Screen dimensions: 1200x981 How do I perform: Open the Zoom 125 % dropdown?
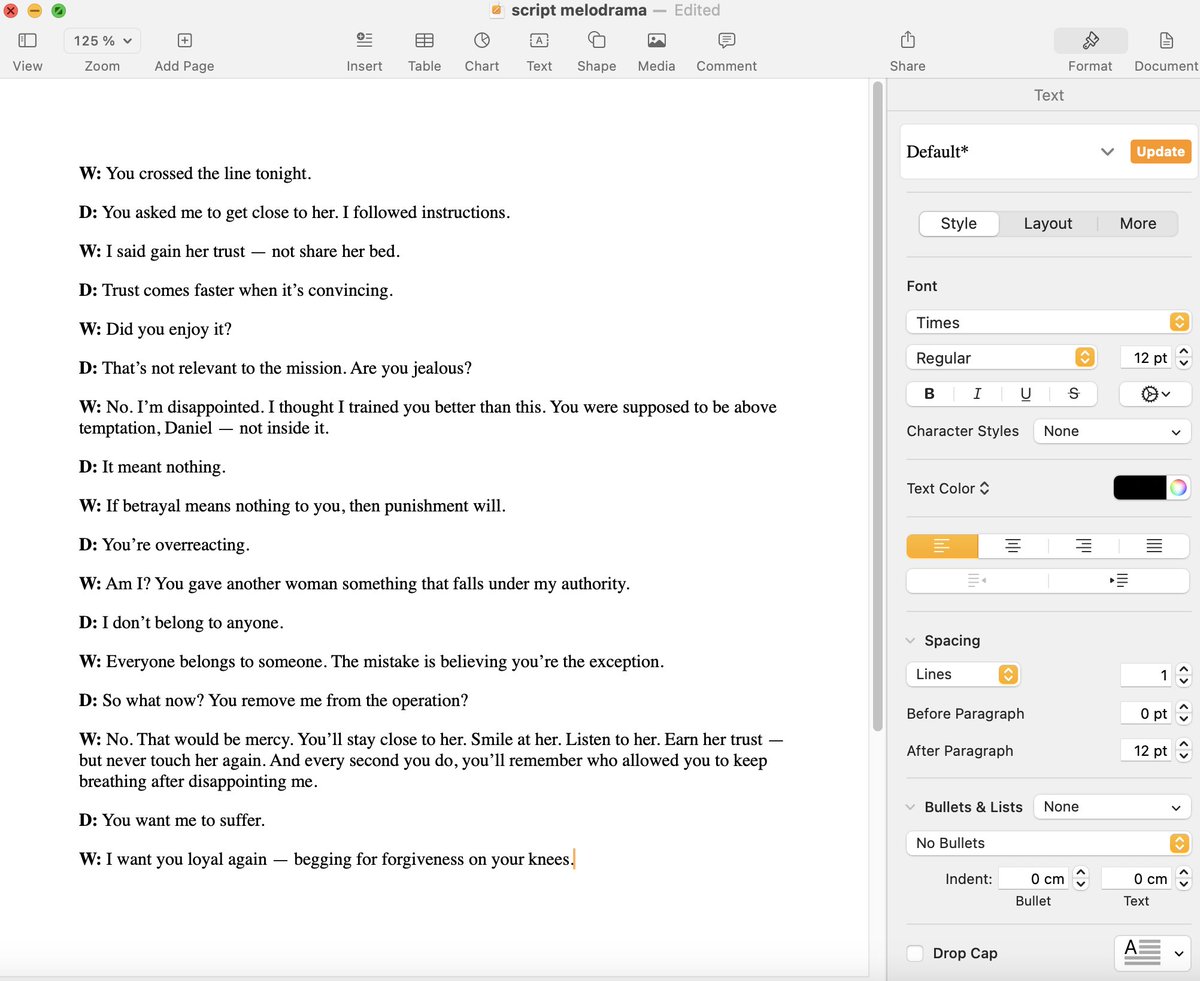coord(102,41)
